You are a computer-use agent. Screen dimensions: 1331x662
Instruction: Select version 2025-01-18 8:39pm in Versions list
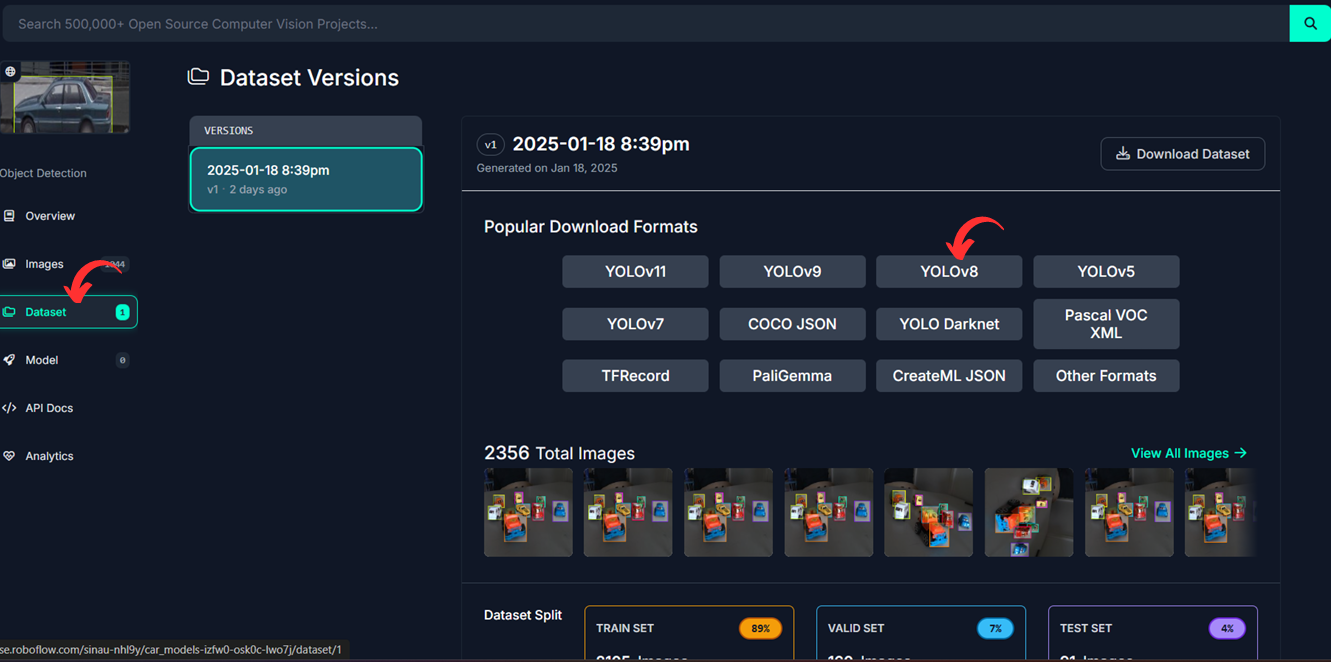pos(306,179)
